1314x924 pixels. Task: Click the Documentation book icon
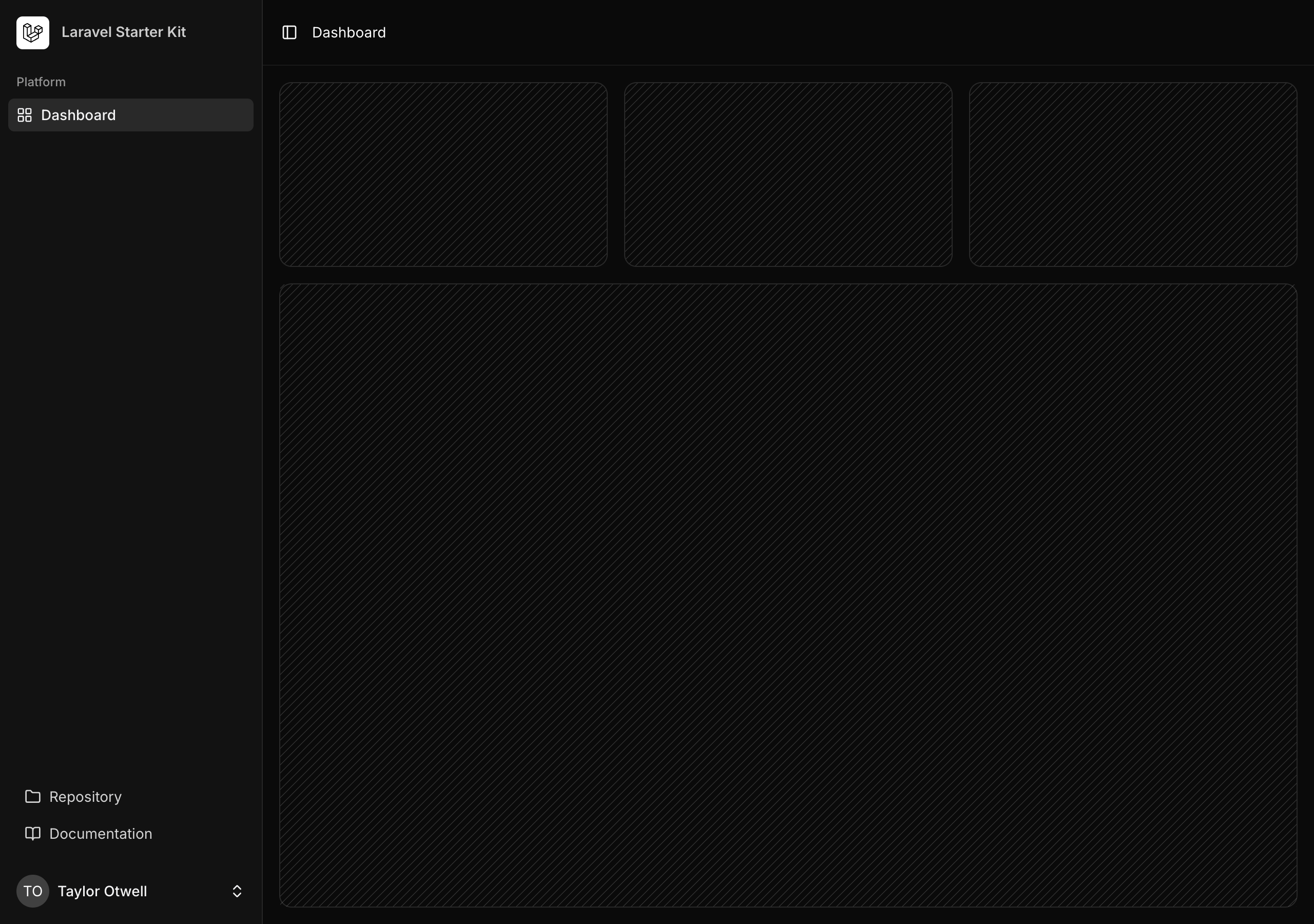(33, 834)
